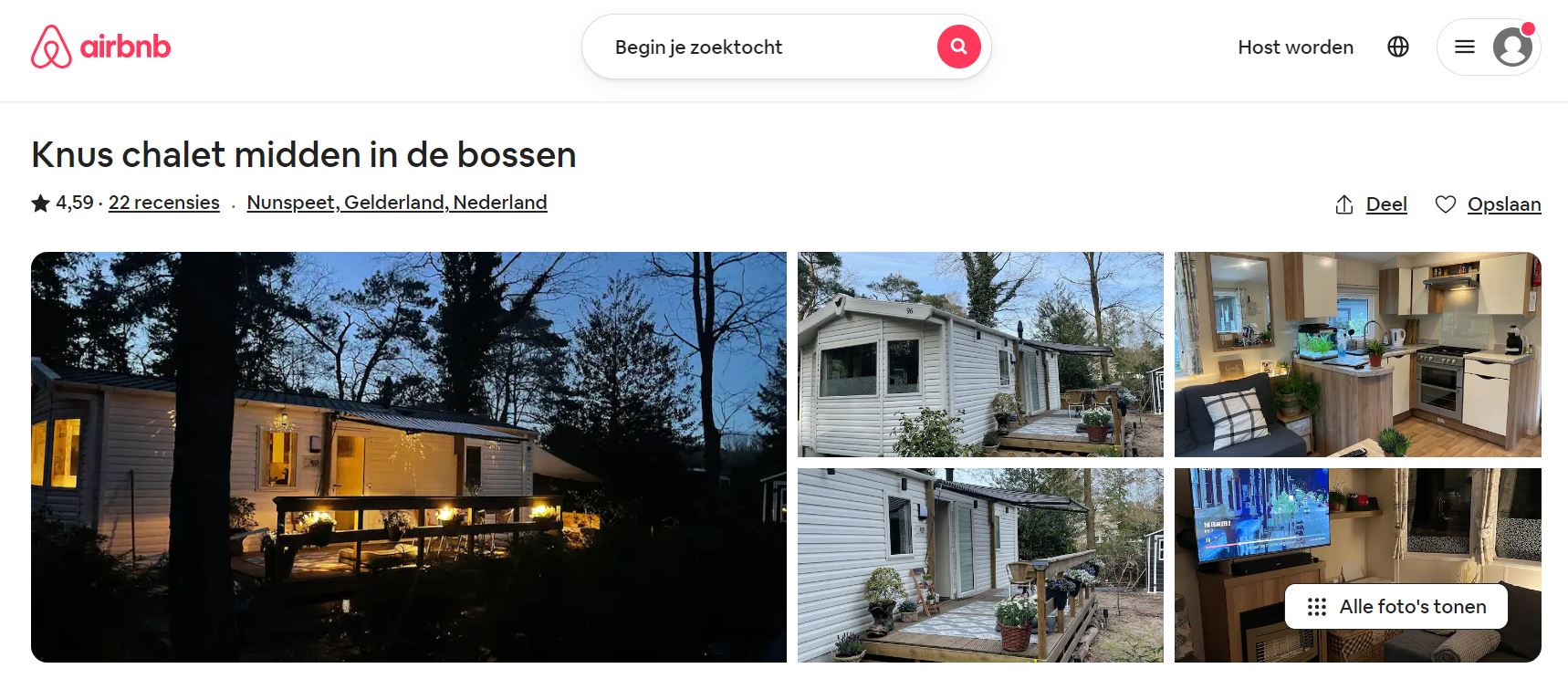1568x679 pixels.
Task: Open Nunspeet, Gelderland, Nederland location link
Action: click(397, 203)
